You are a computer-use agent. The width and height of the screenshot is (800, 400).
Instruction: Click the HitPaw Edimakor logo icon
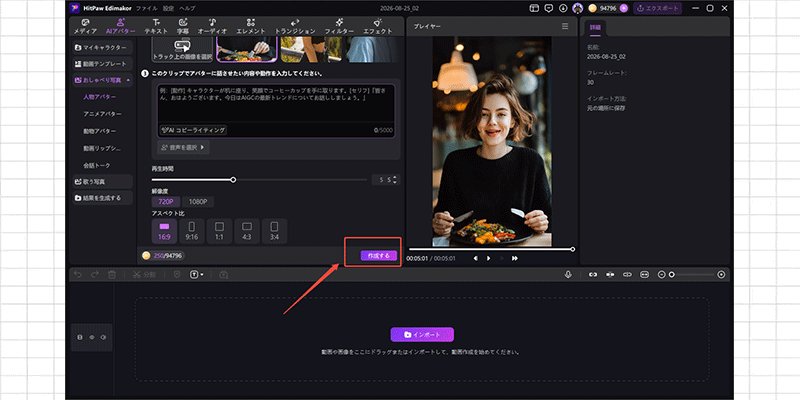[x=75, y=8]
